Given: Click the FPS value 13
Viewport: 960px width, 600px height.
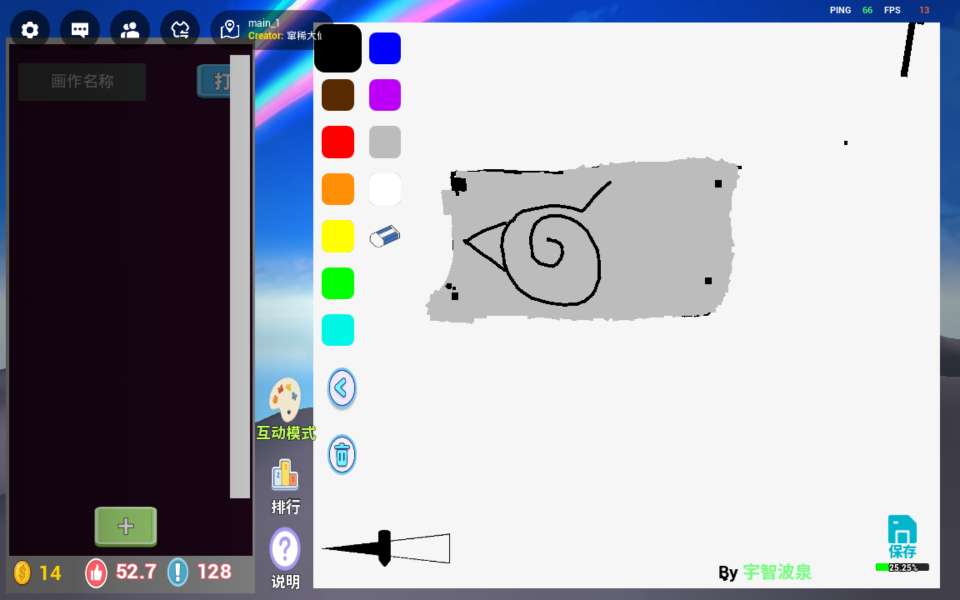Looking at the screenshot, I should click(924, 10).
